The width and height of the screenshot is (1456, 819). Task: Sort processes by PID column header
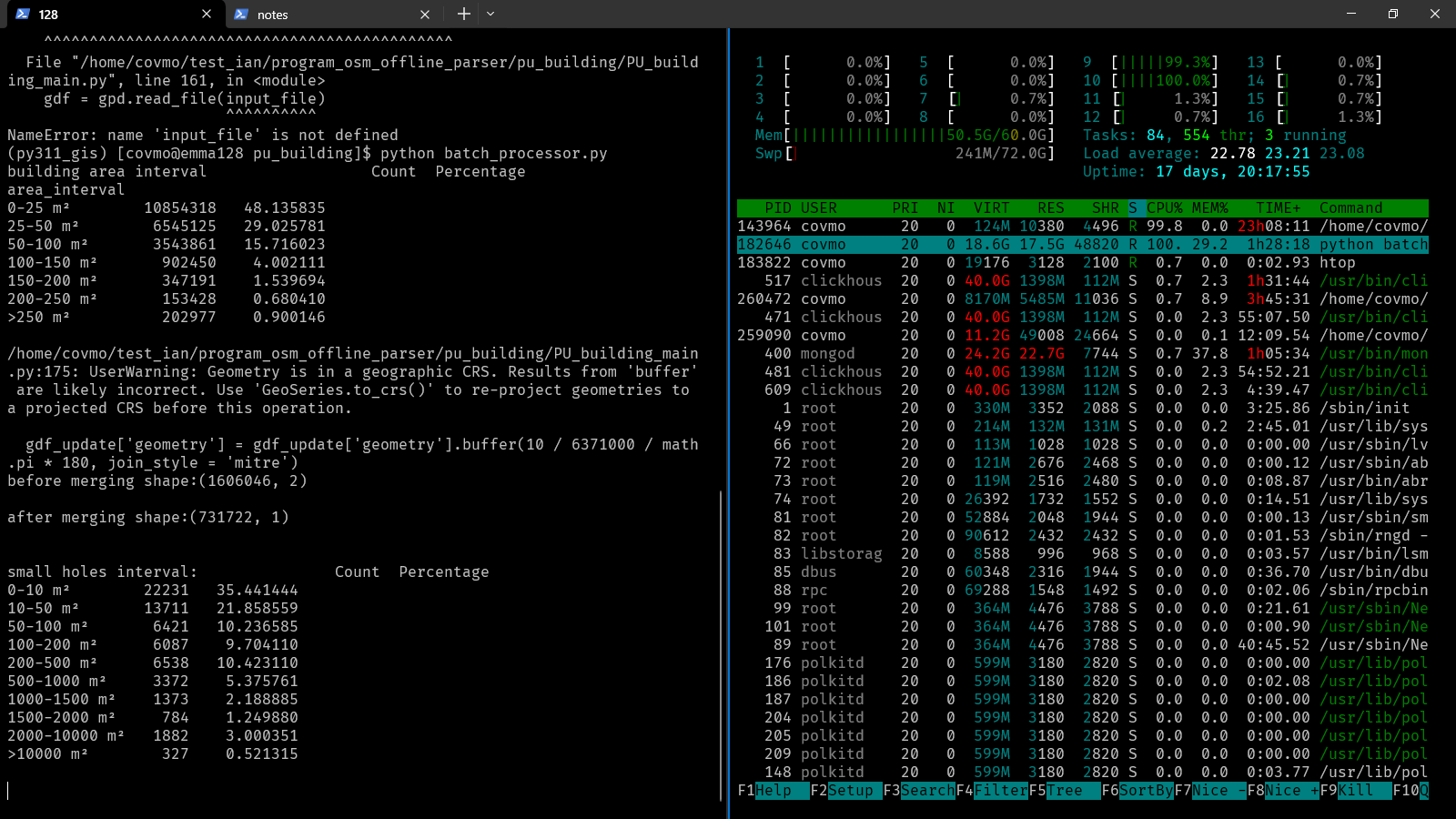(778, 208)
